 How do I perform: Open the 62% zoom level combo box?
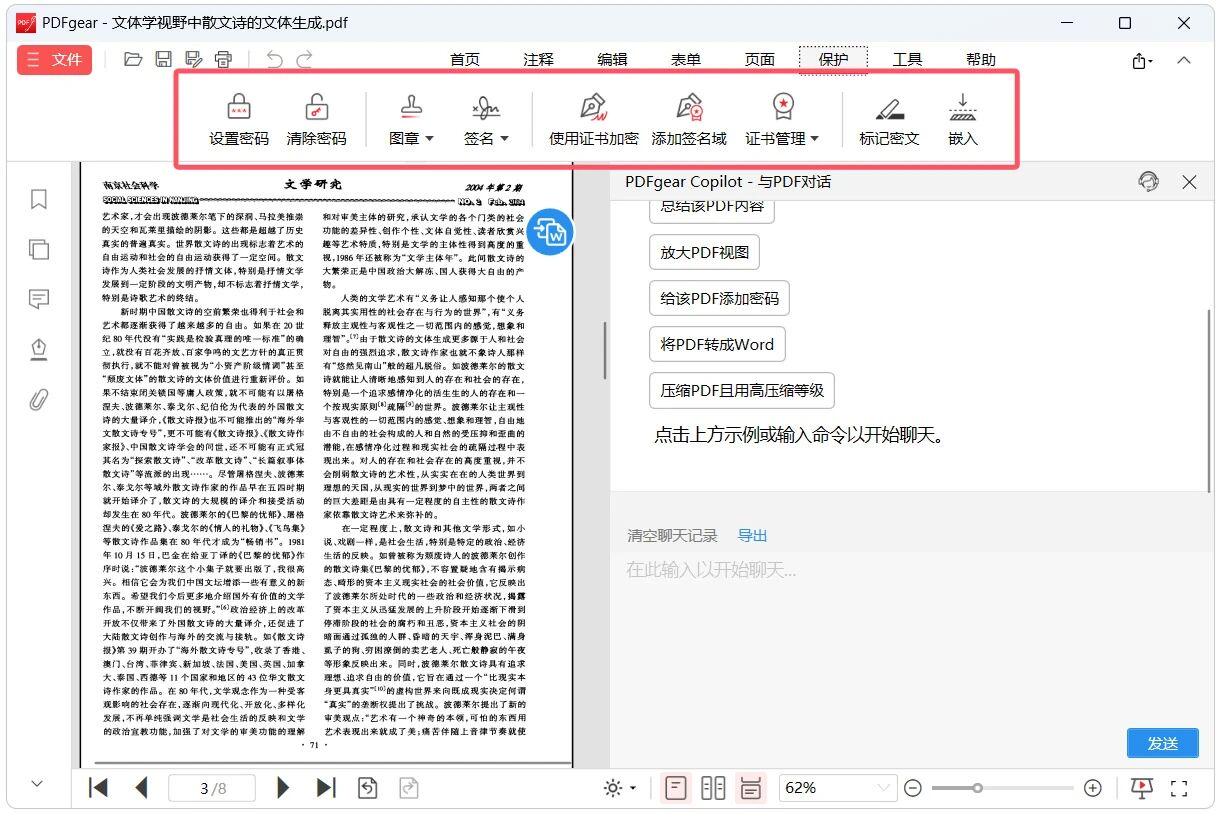(x=836, y=788)
